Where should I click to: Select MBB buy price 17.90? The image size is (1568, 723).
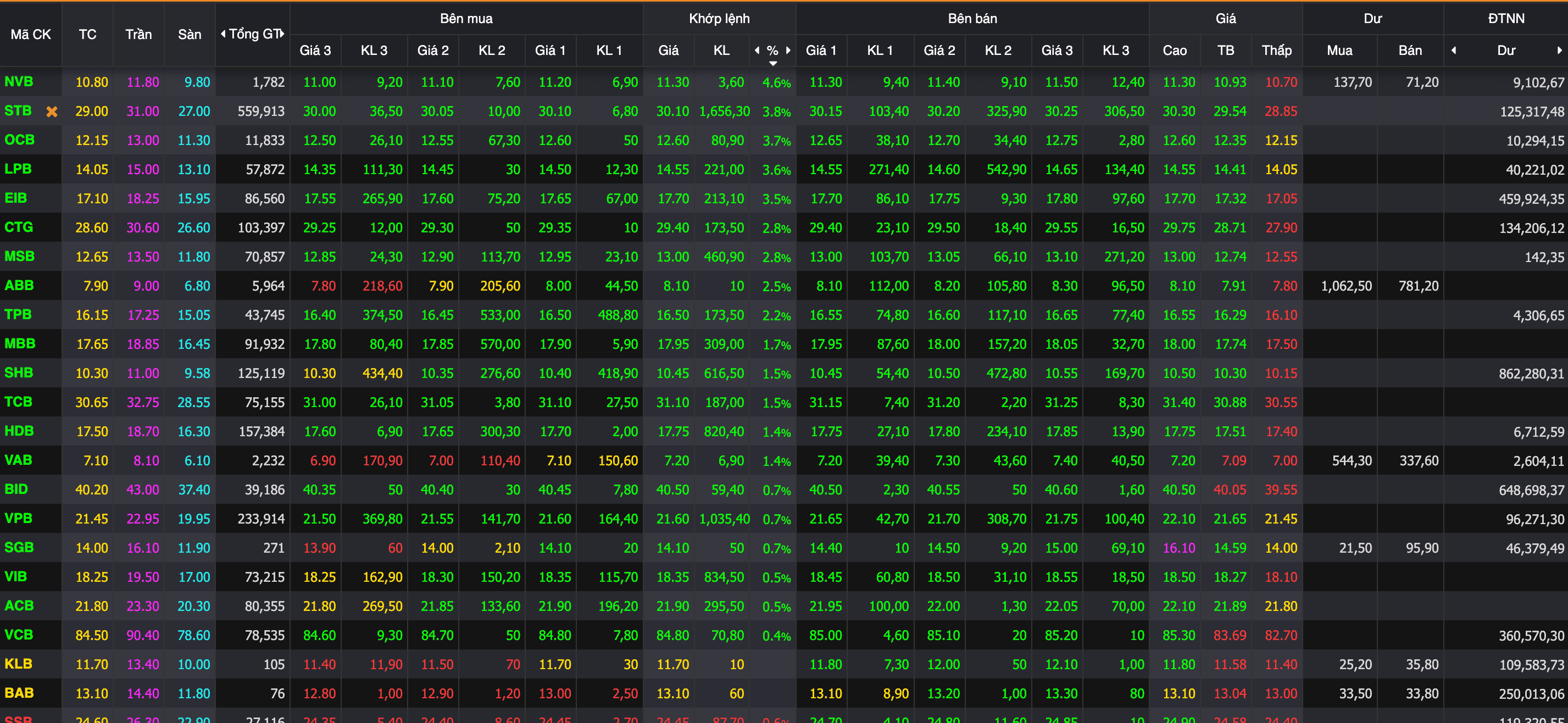click(555, 344)
